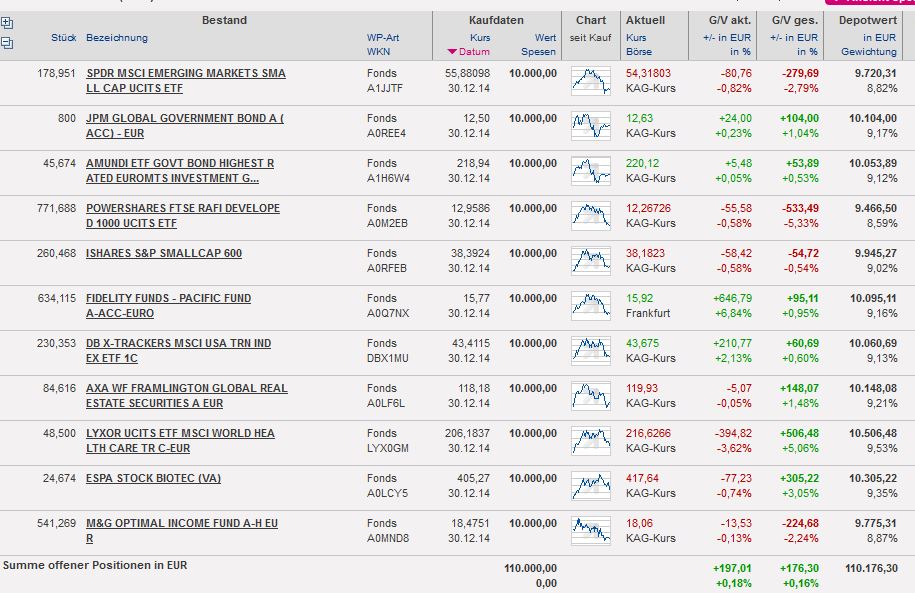The width and height of the screenshot is (915, 593).
Task: Sort by the WKN column header
Action: coord(378,52)
